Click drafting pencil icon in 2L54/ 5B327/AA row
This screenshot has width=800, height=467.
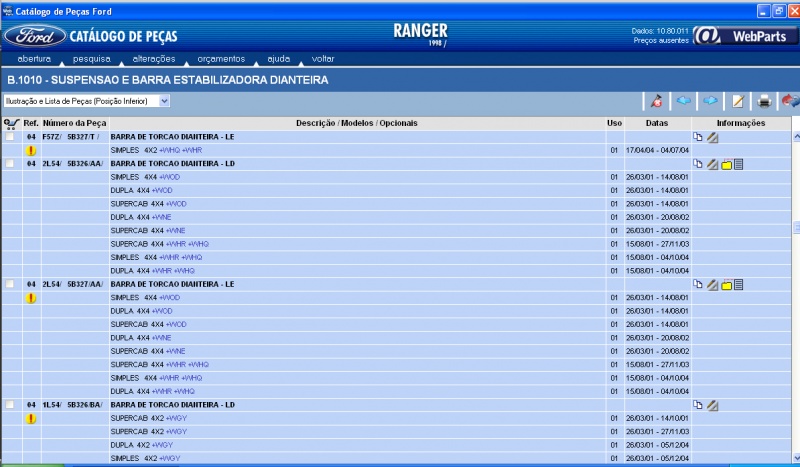click(x=712, y=285)
